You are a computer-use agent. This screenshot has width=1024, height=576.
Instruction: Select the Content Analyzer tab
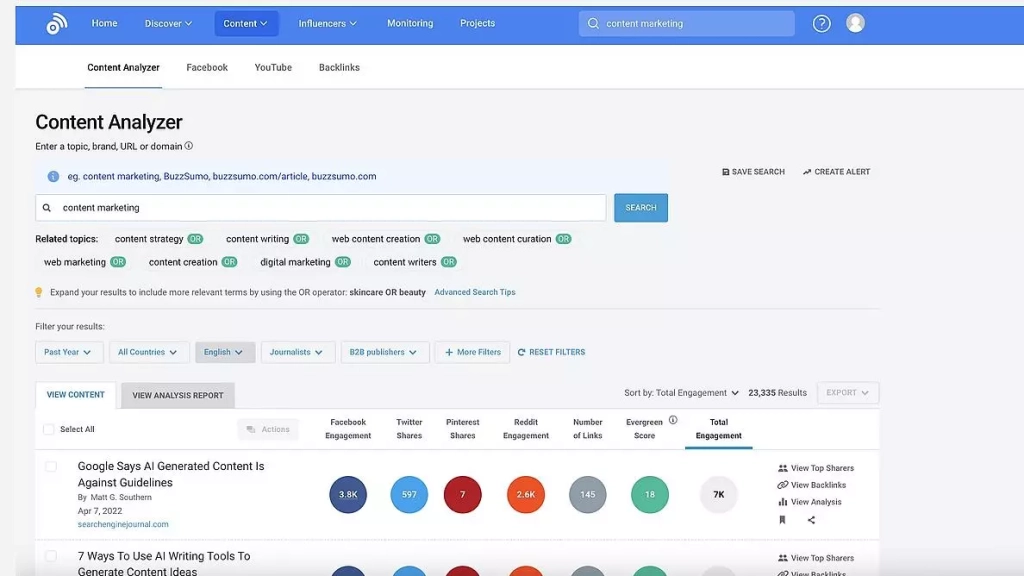tap(123, 67)
